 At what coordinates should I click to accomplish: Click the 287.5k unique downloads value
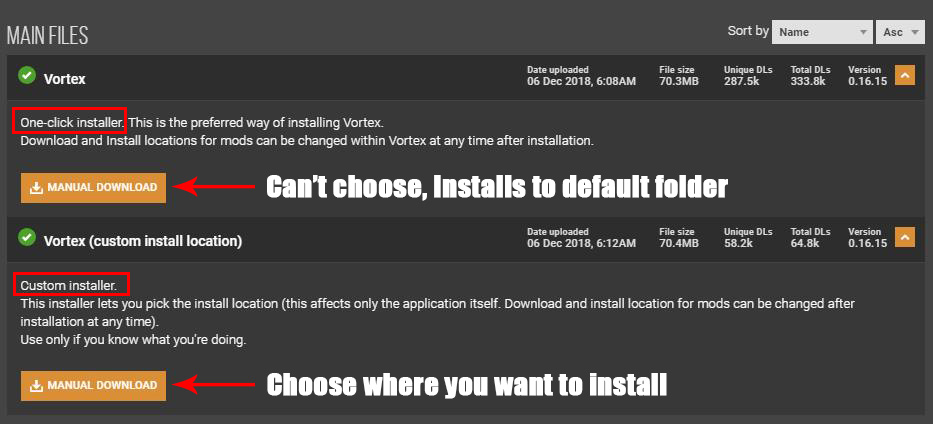pos(741,81)
